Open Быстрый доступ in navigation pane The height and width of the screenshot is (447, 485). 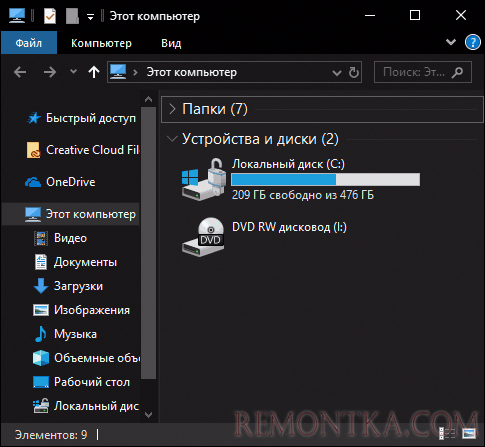point(91,118)
